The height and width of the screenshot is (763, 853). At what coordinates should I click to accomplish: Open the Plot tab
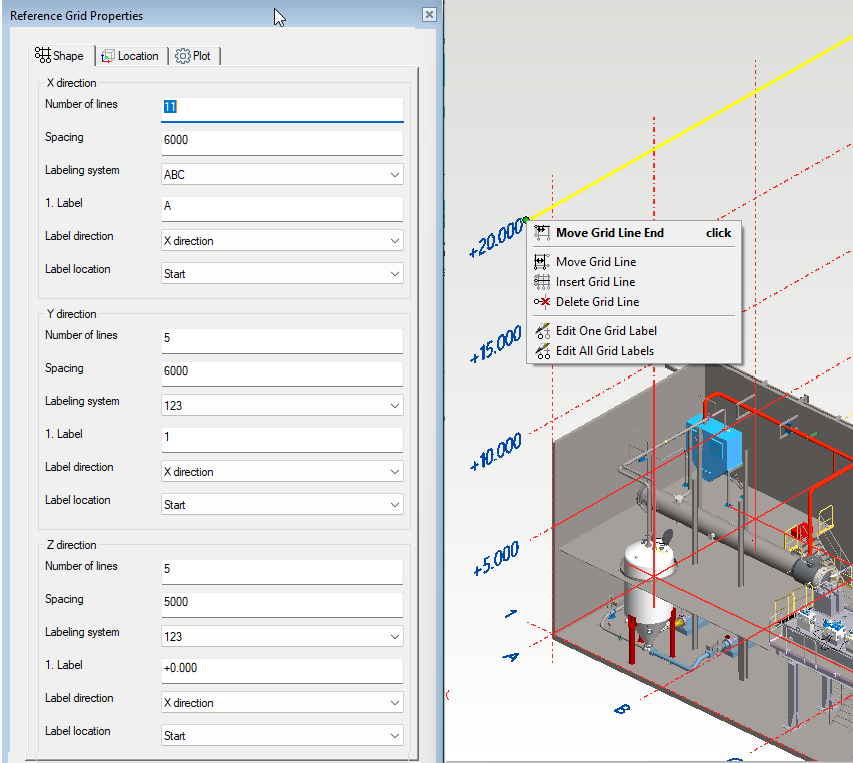193,56
